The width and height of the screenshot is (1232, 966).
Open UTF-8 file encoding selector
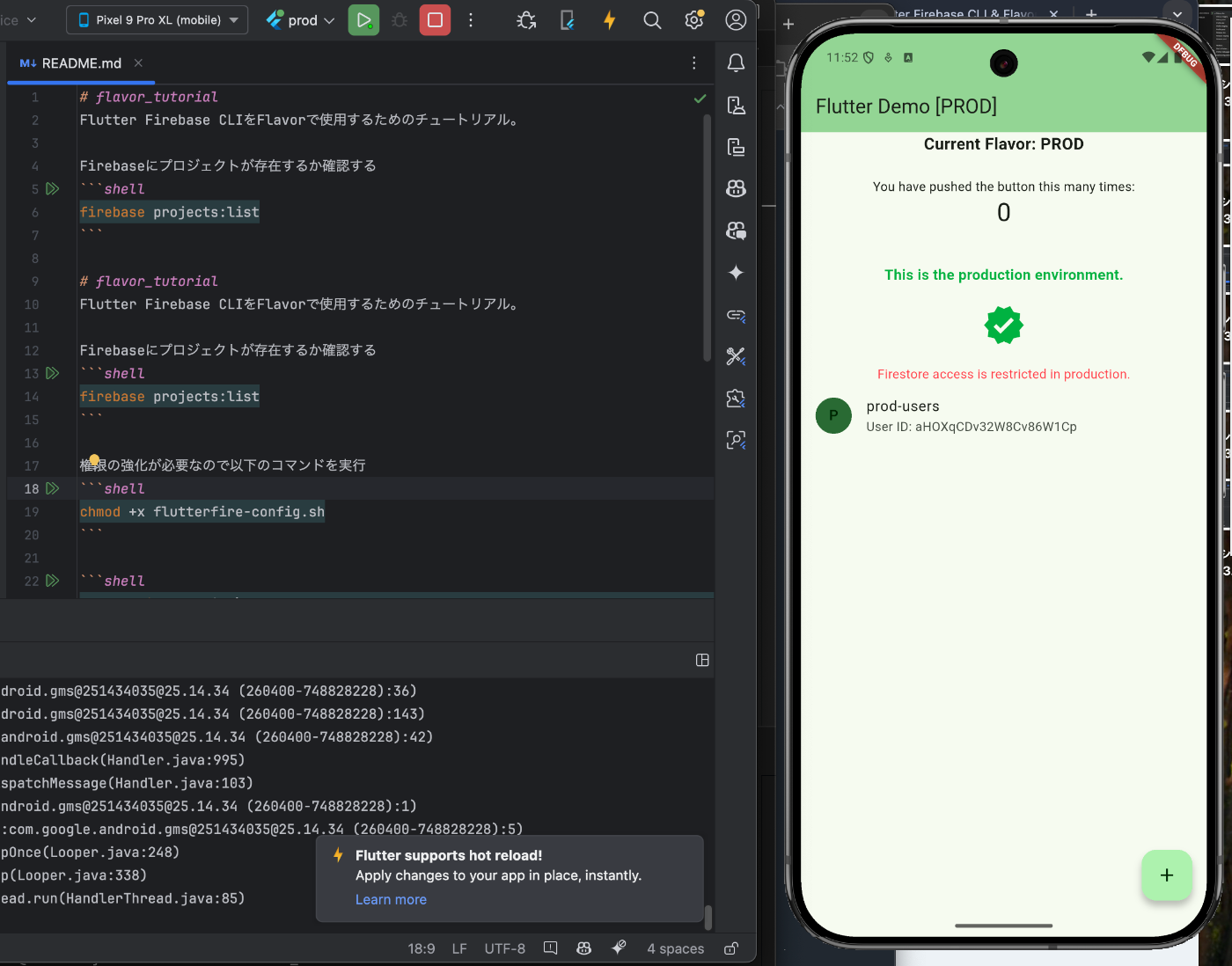click(504, 948)
